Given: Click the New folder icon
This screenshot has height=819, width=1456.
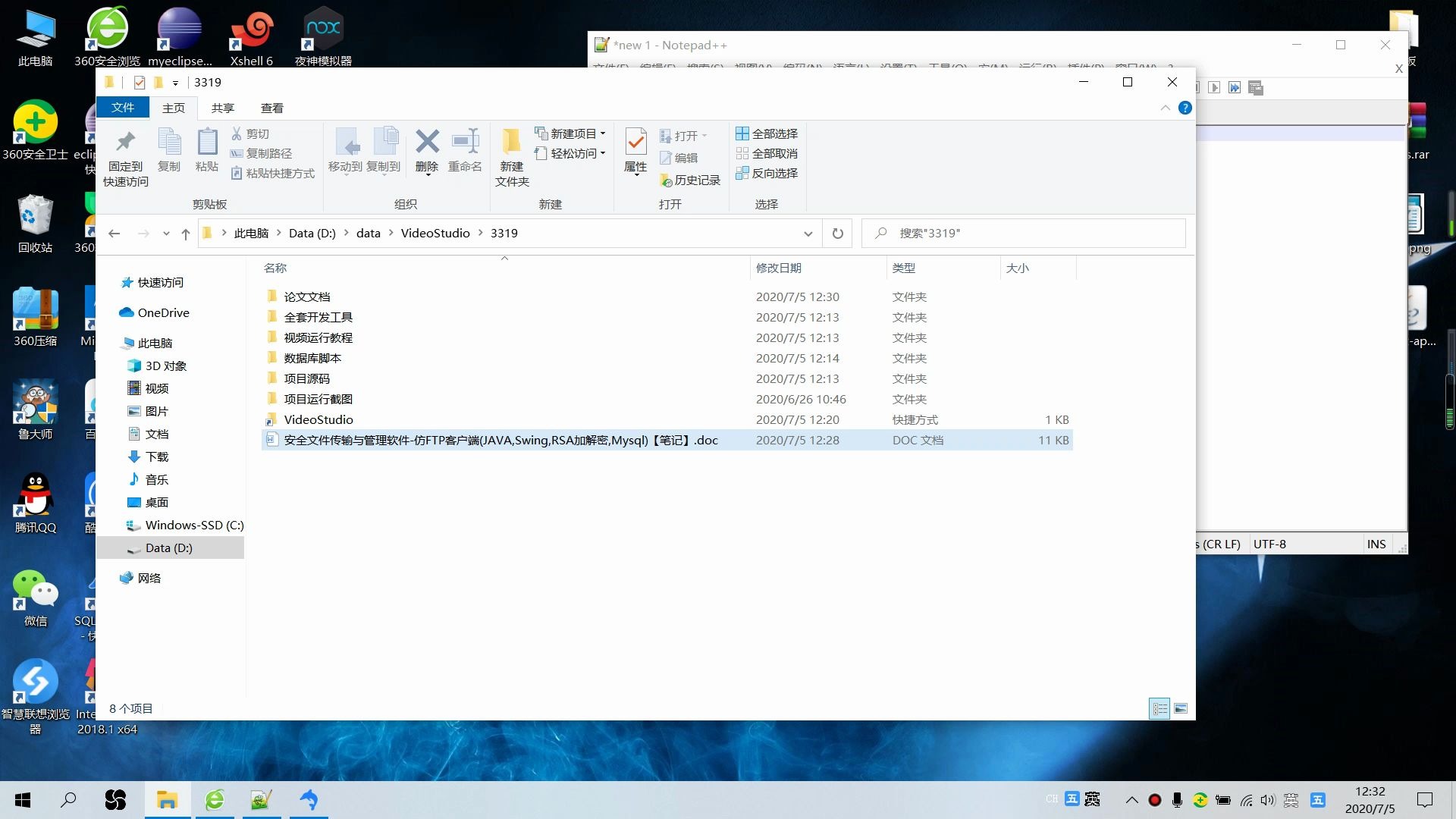Looking at the screenshot, I should (512, 142).
